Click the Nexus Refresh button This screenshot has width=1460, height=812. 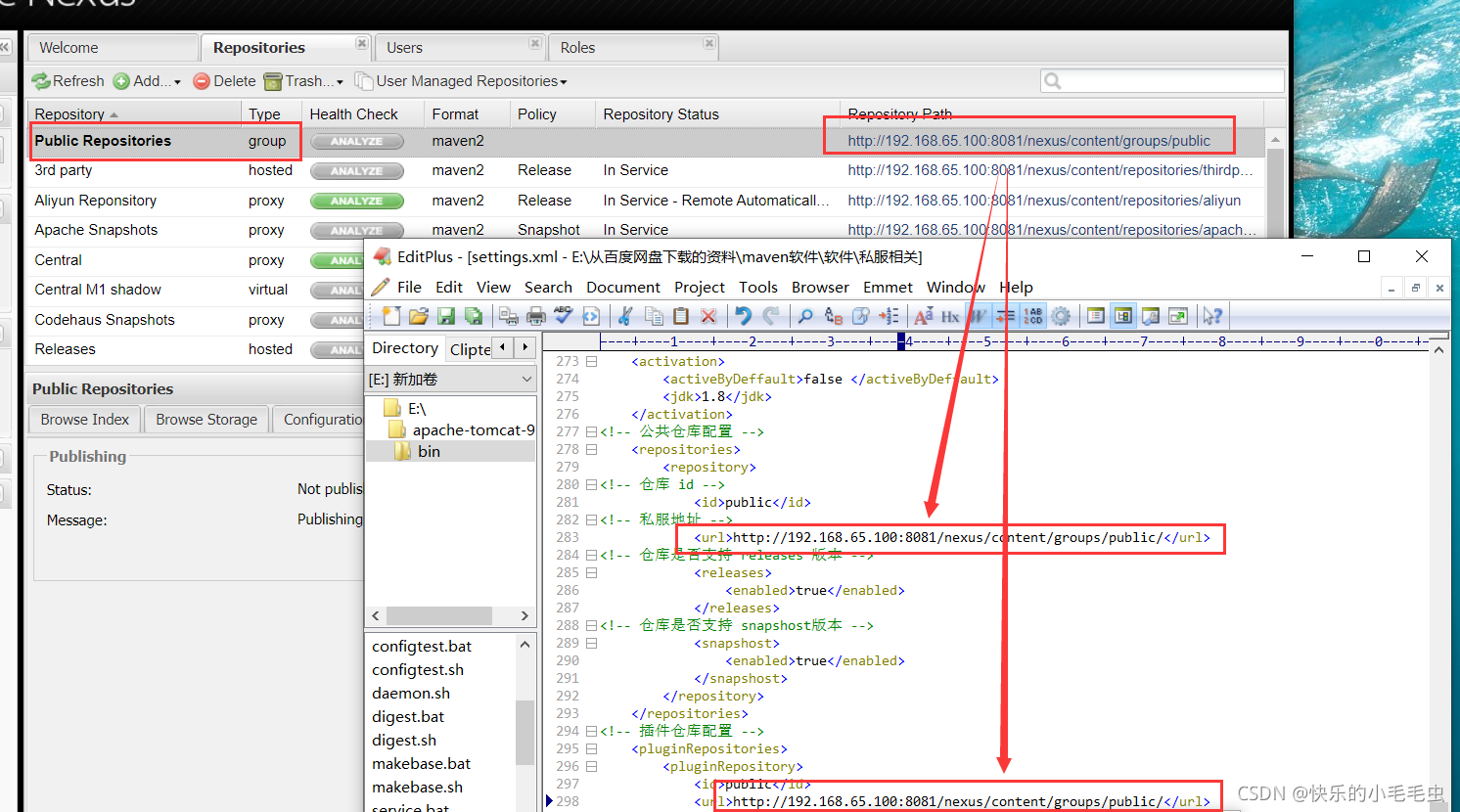point(68,81)
